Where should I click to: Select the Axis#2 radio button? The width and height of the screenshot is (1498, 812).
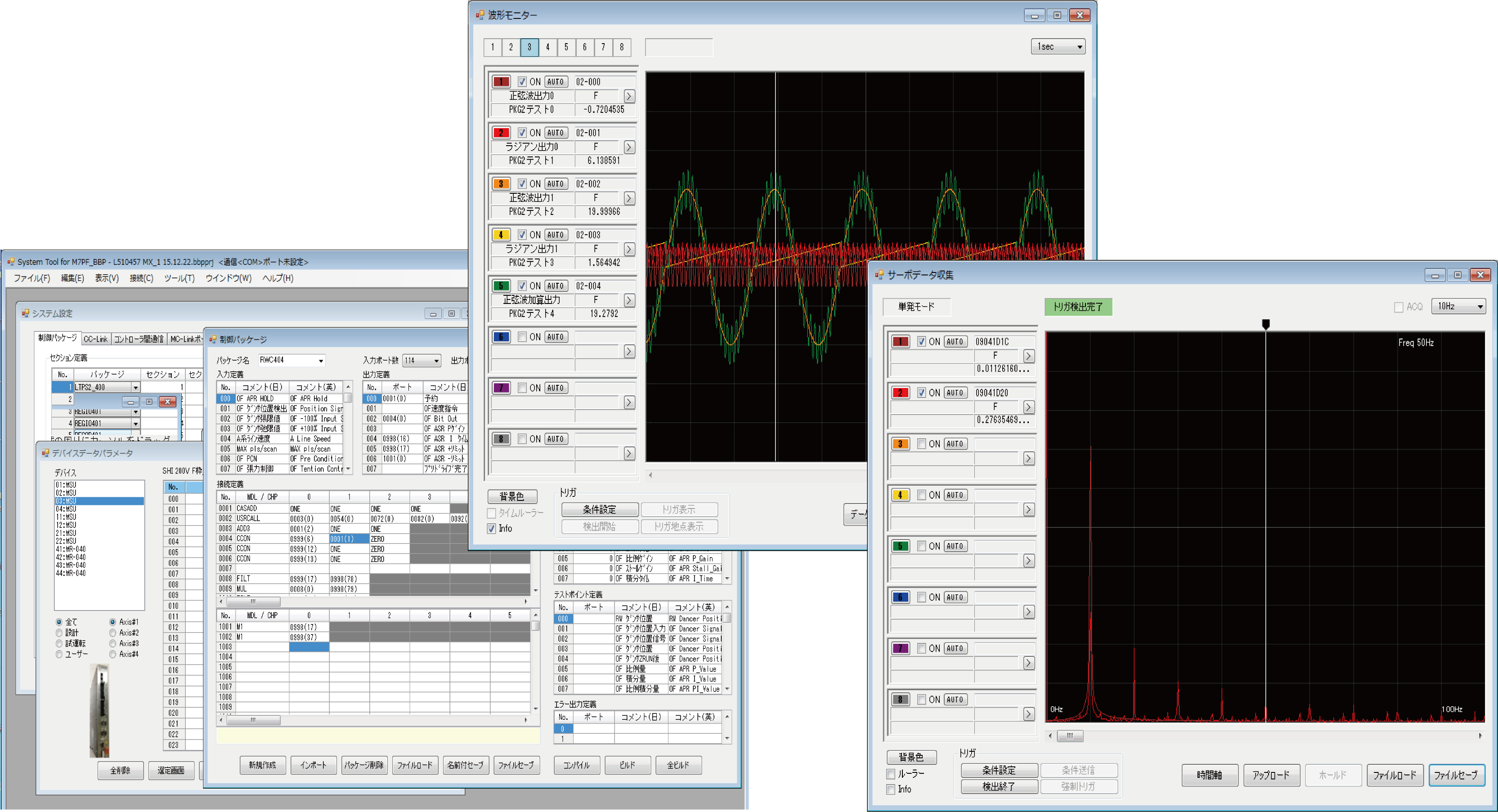point(112,633)
